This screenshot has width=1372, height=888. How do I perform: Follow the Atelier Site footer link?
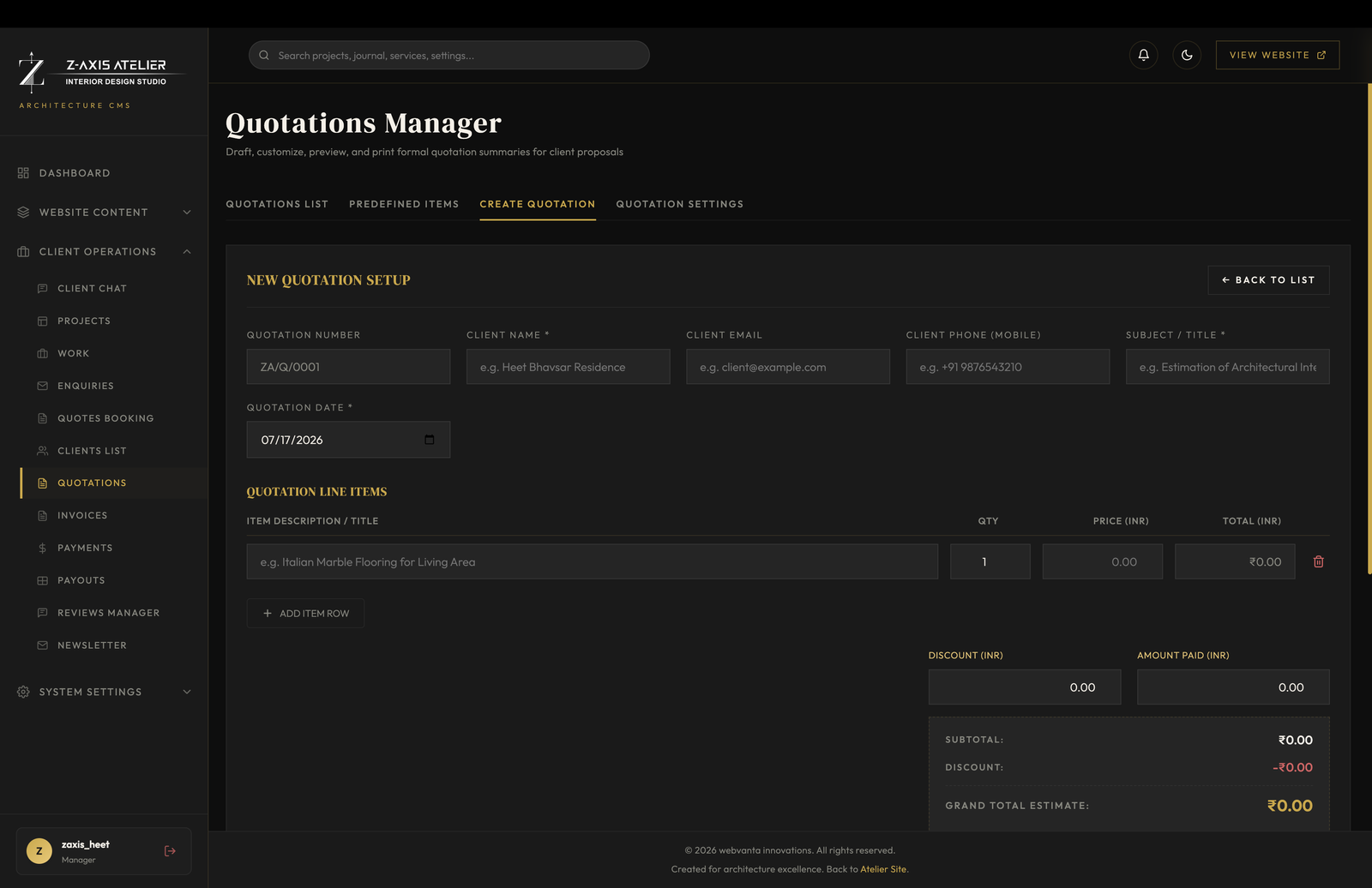coord(883,869)
